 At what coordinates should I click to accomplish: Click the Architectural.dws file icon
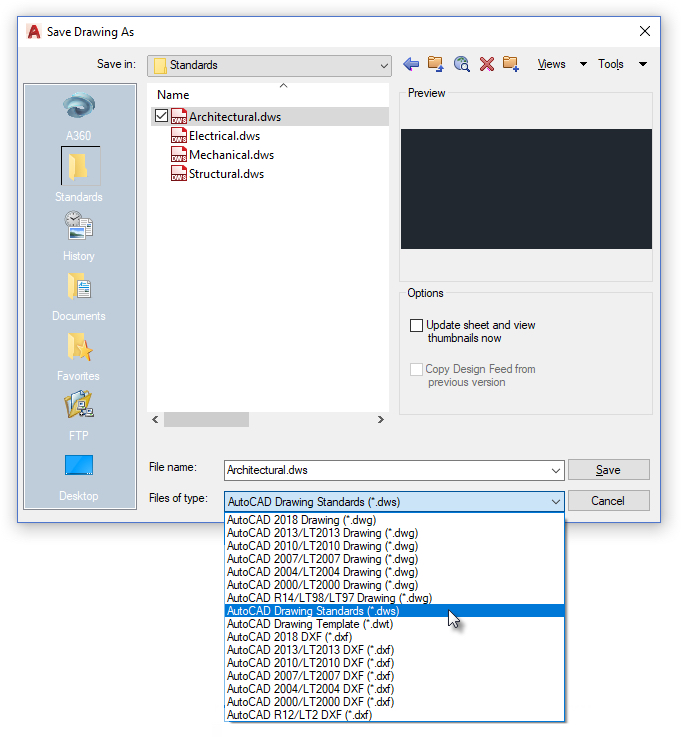click(179, 116)
